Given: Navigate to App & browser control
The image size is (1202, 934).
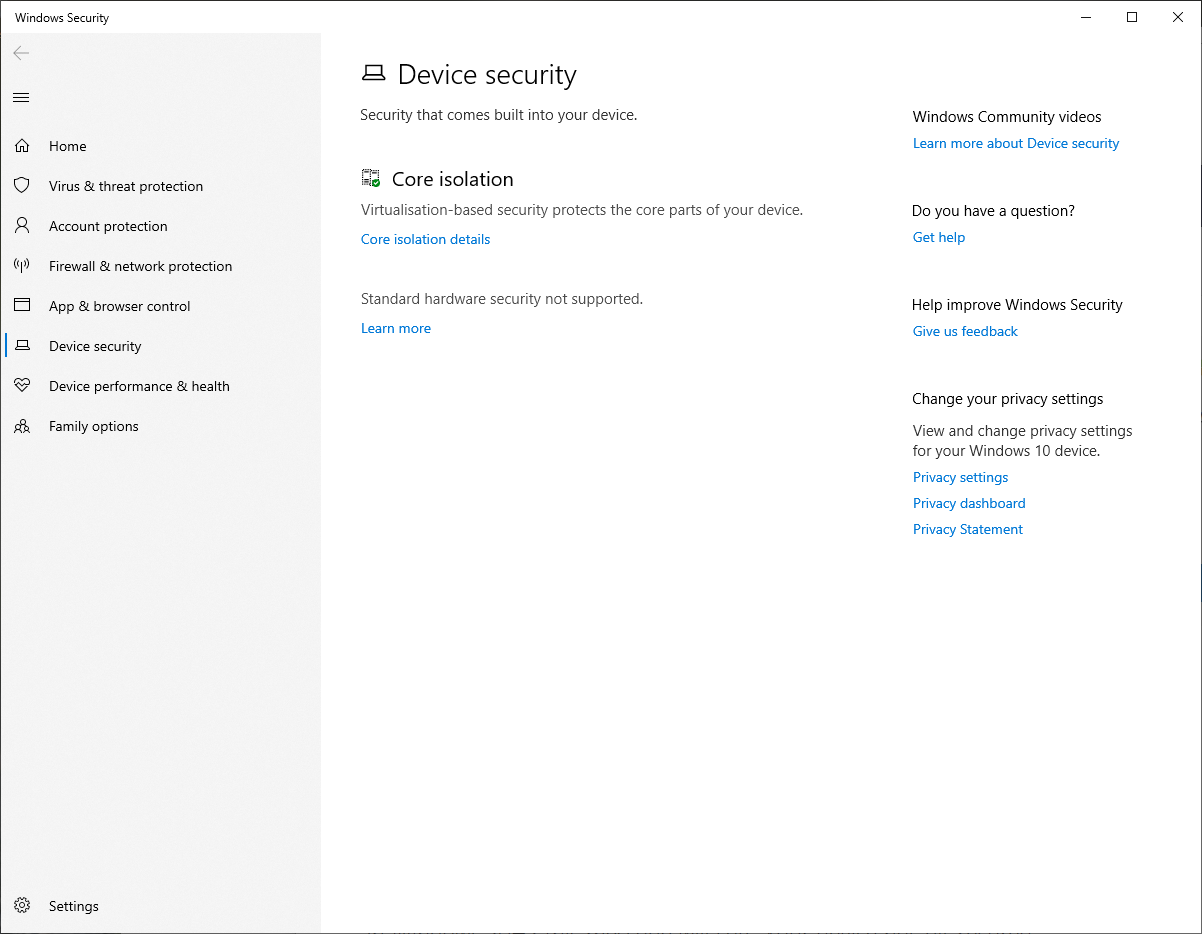Looking at the screenshot, I should pos(160,306).
